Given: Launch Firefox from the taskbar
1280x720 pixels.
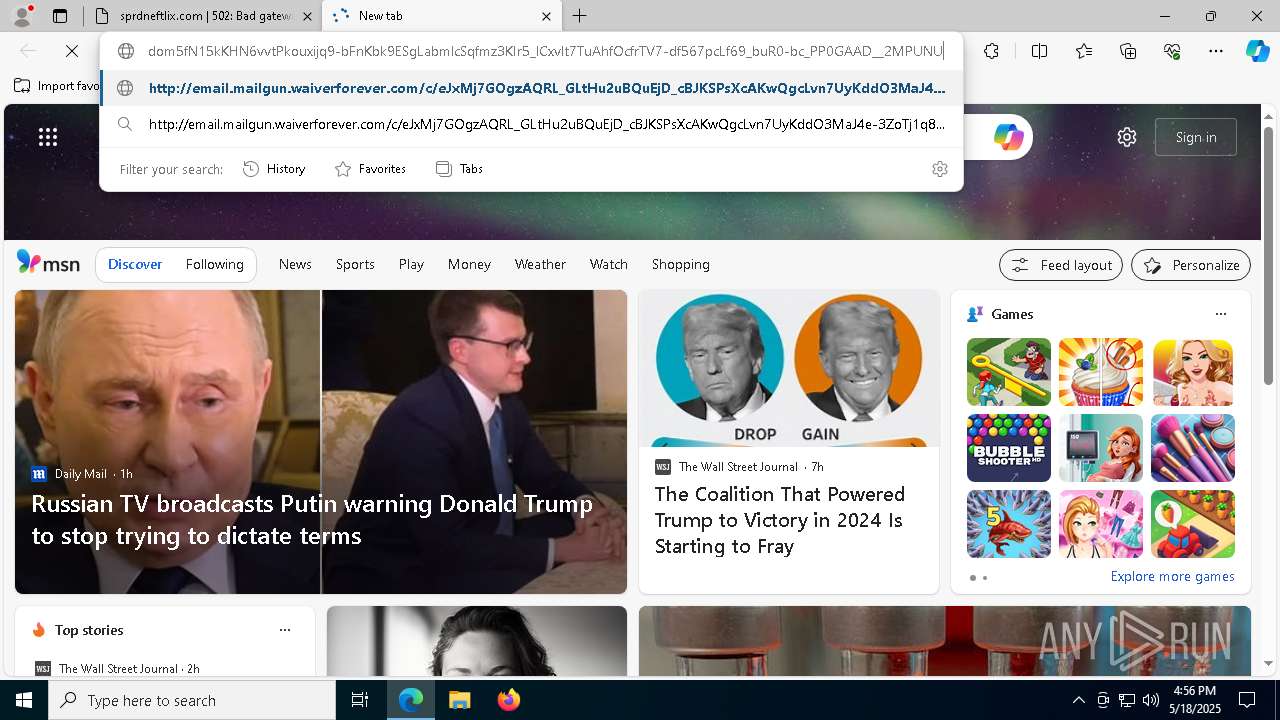Looking at the screenshot, I should (x=508, y=700).
